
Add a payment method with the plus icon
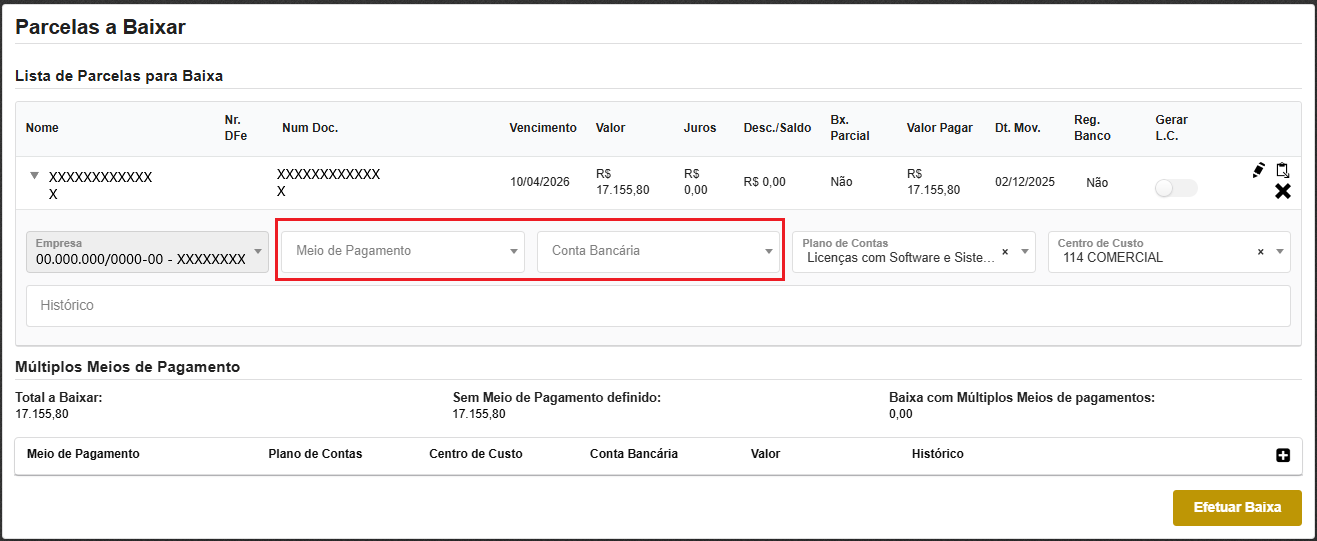1283,455
